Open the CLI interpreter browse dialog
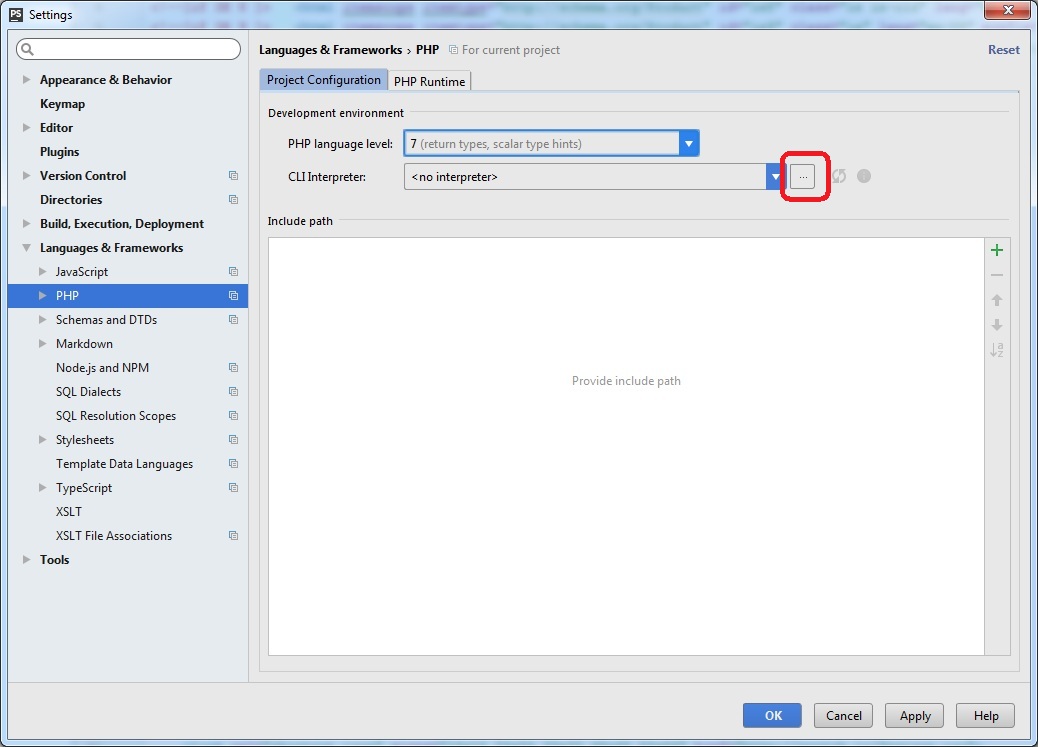 [803, 176]
